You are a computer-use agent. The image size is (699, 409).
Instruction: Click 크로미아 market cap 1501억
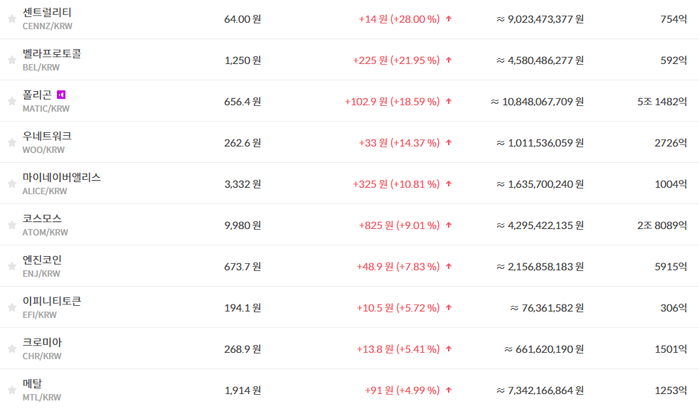[x=670, y=349]
